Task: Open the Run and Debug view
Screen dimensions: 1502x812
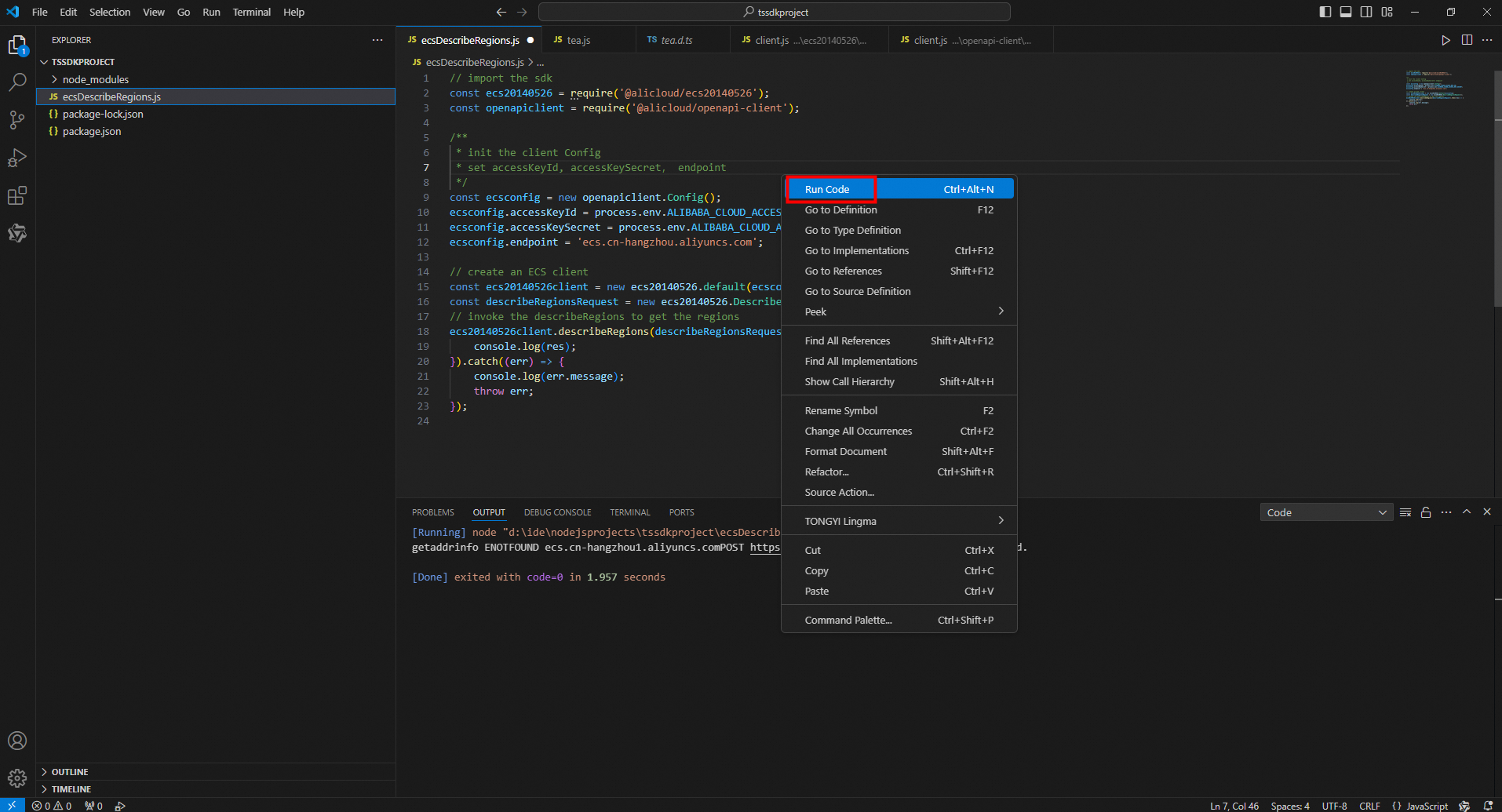Action: [x=17, y=158]
